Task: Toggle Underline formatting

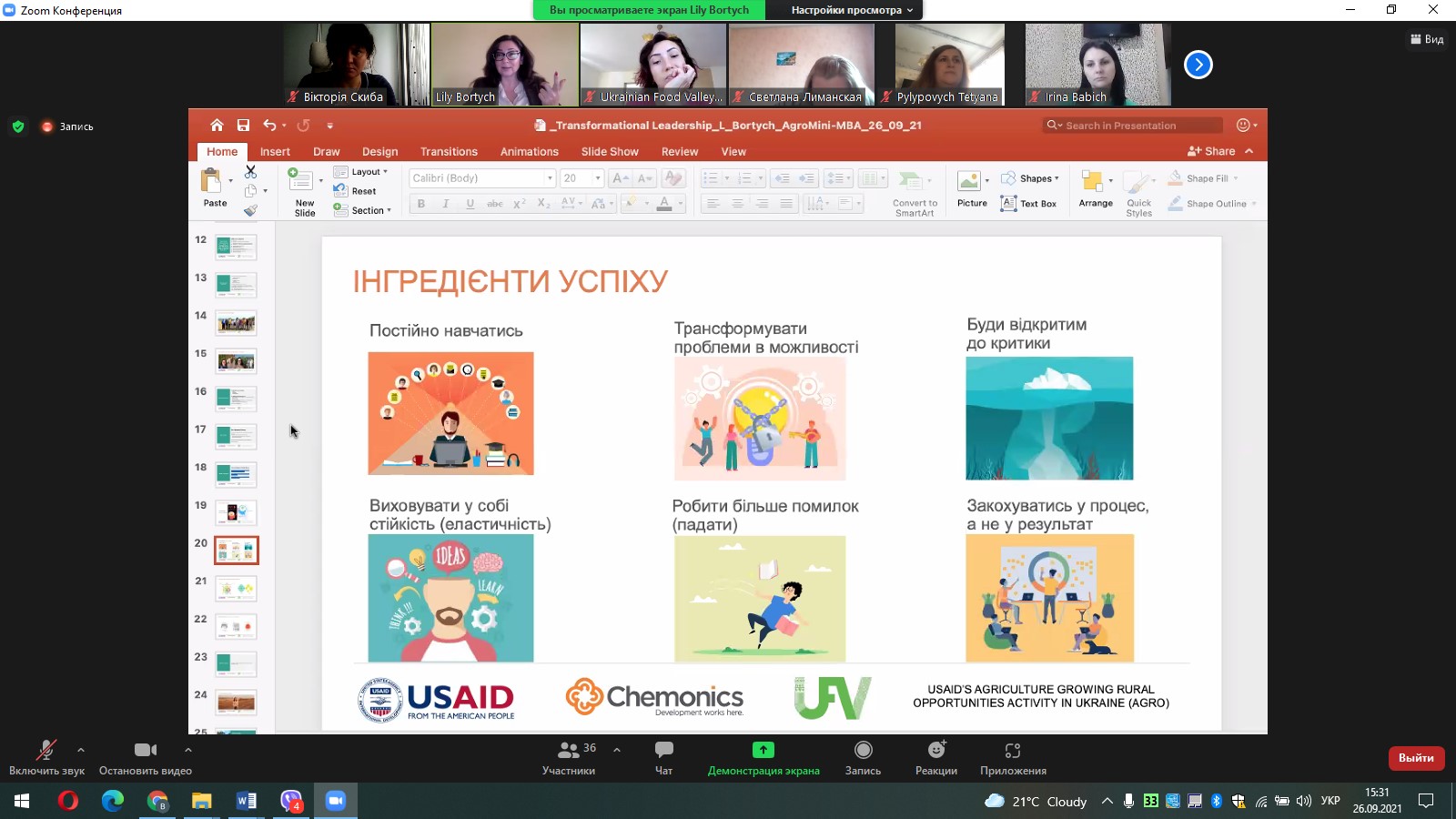Action: click(470, 204)
